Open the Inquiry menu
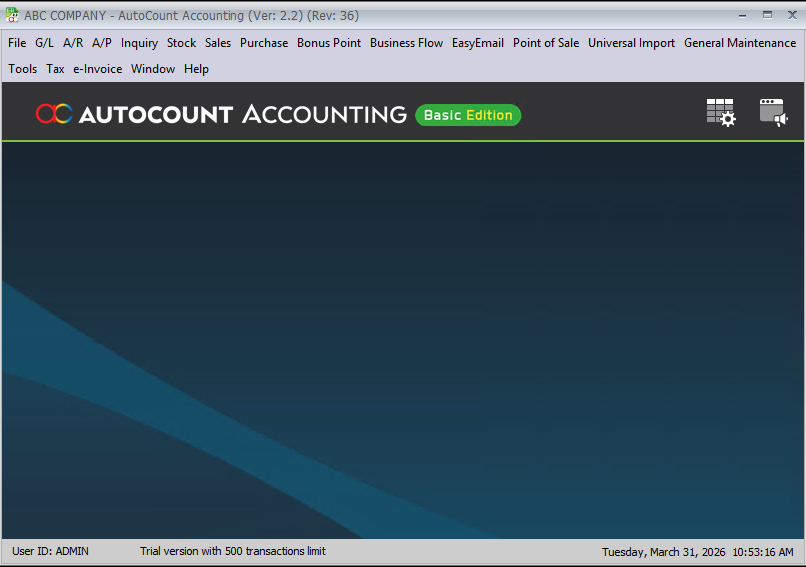The image size is (806, 567). 140,43
